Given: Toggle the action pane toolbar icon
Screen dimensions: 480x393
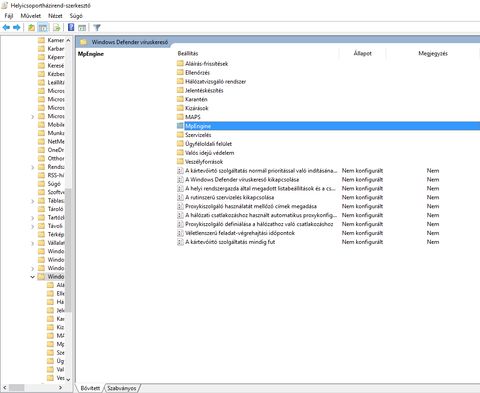Looking at the screenshot, I should pos(82,28).
